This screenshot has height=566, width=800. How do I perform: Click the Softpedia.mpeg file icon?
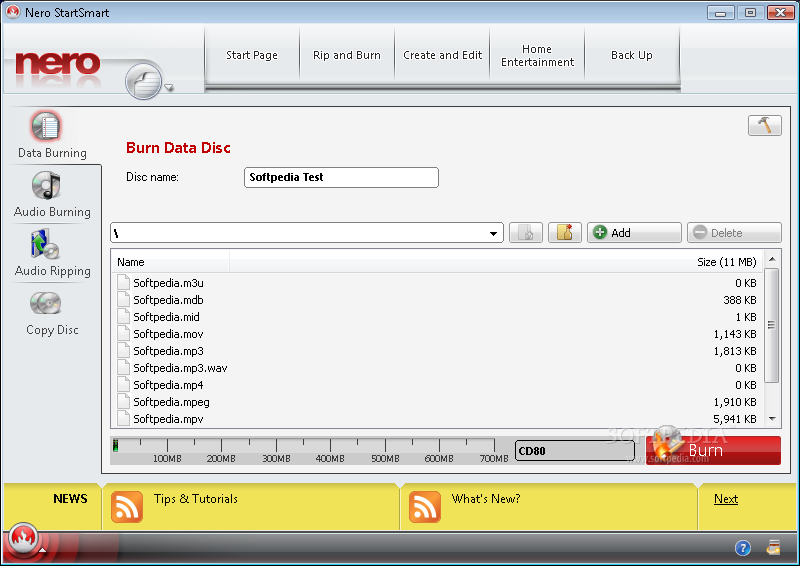(123, 402)
